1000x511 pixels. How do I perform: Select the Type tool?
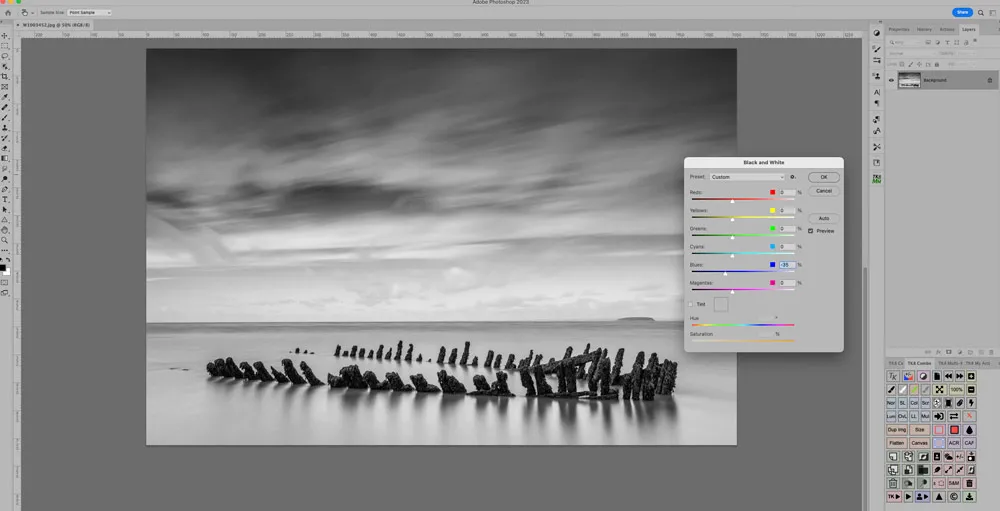click(4, 199)
